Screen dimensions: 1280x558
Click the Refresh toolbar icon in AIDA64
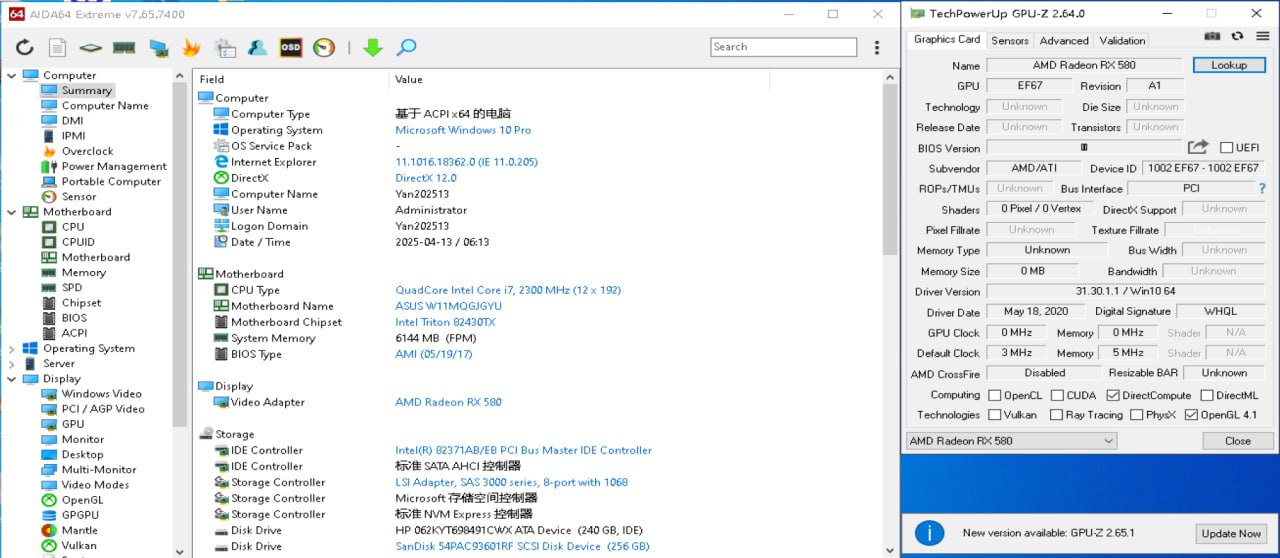25,47
